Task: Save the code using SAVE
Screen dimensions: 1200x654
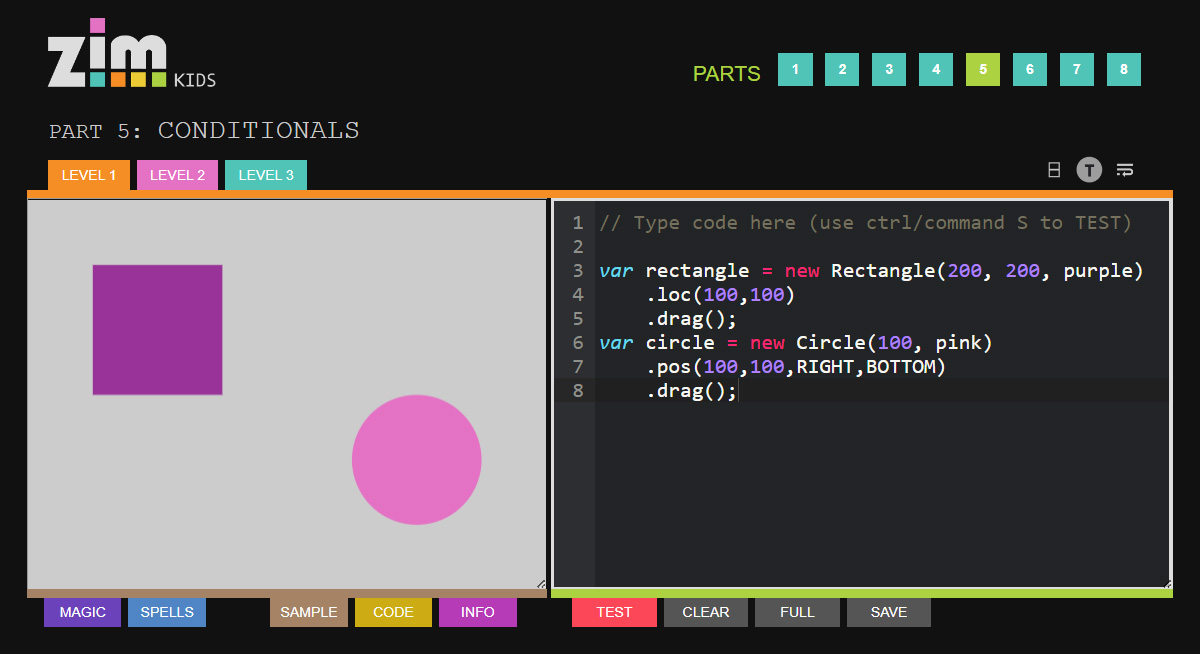Action: (x=889, y=612)
